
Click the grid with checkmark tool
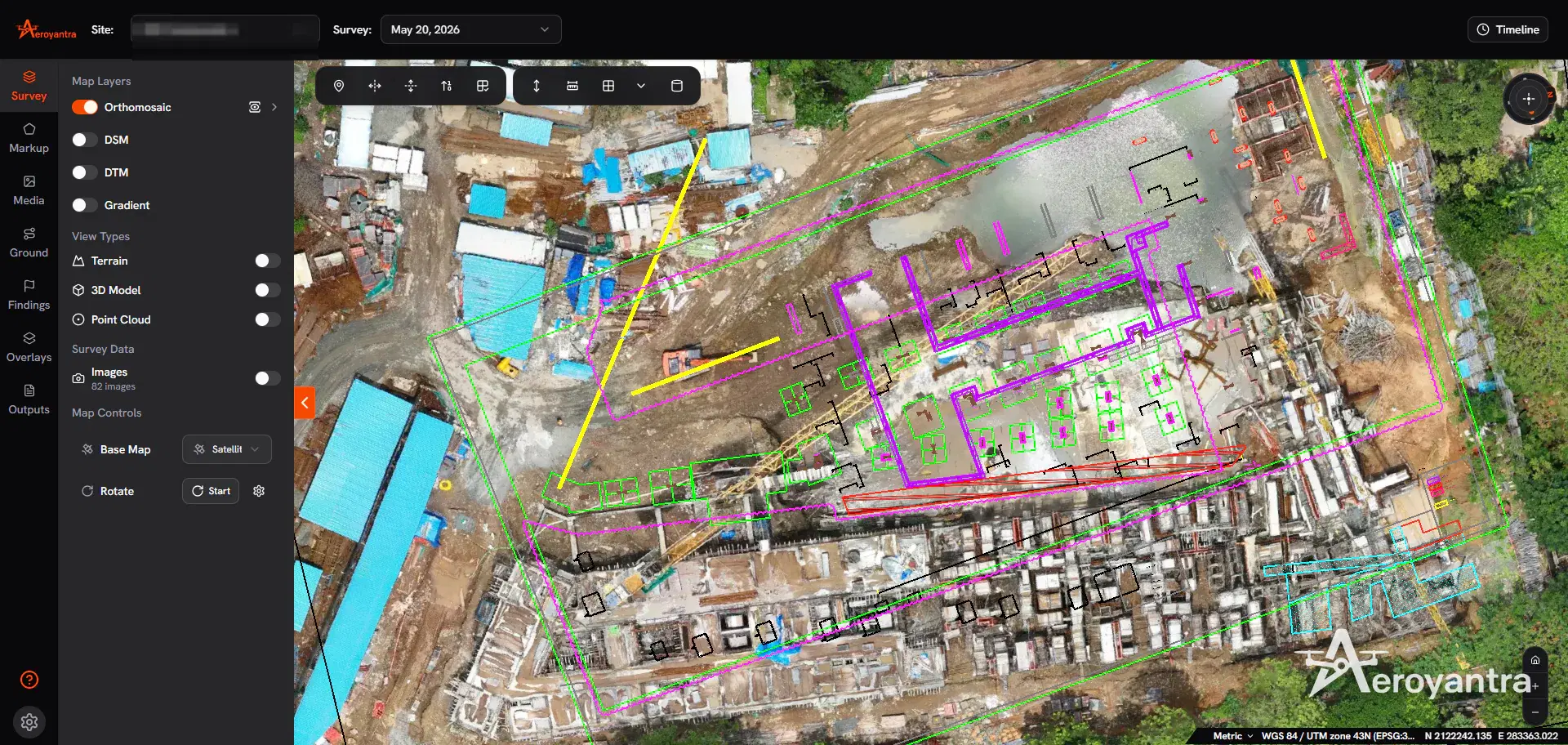click(483, 86)
